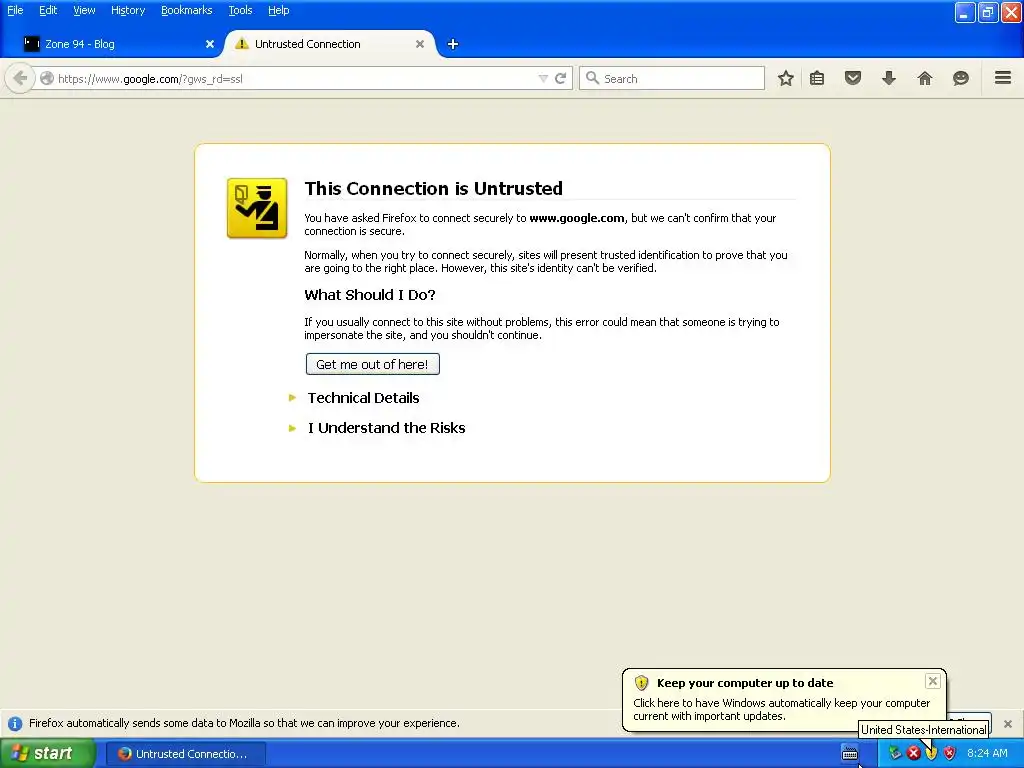Viewport: 1024px width, 768px height.
Task: Open the Pocket icon in toolbar
Action: pos(853,78)
